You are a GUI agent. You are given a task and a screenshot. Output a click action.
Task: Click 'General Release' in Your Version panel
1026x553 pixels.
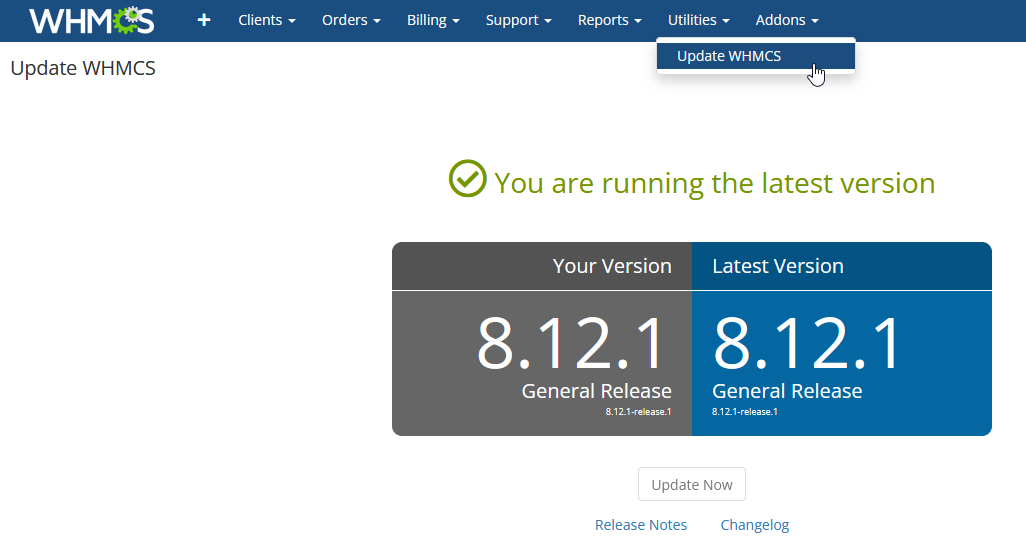[596, 391]
